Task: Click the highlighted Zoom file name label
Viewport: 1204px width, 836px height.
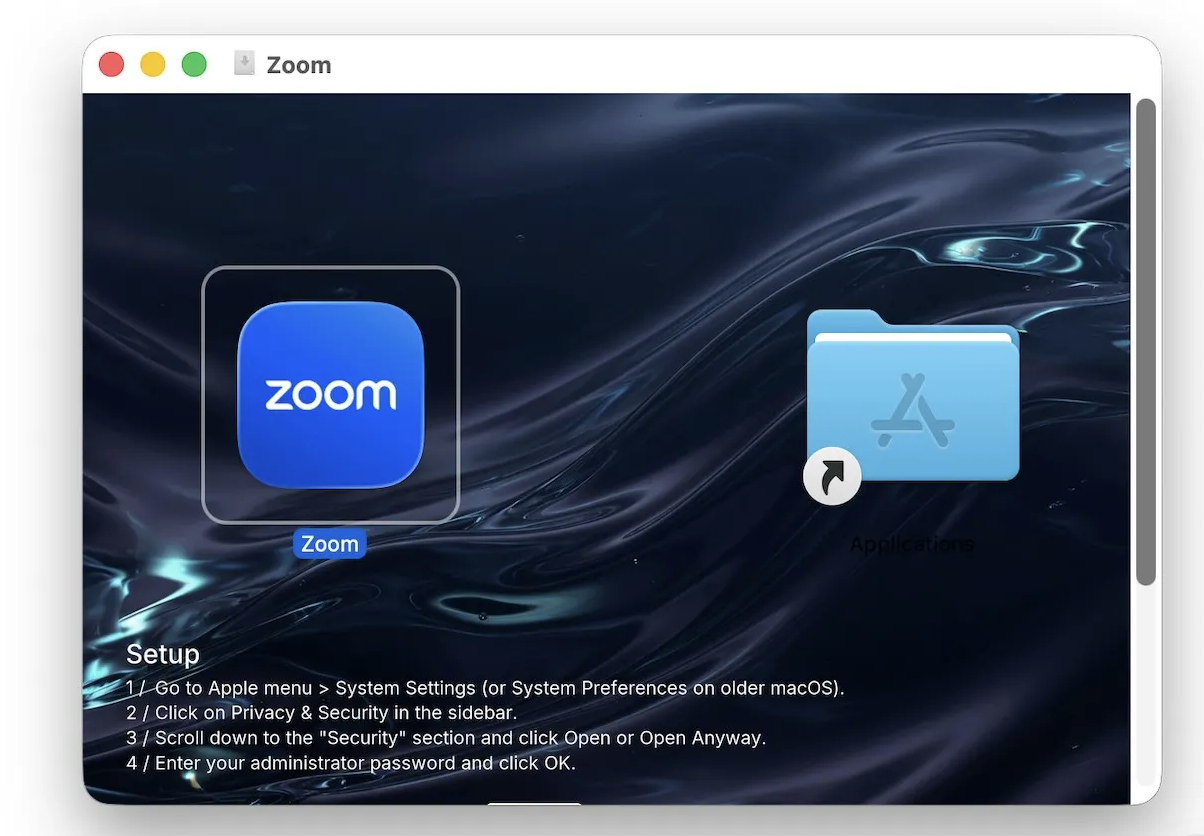Action: (330, 544)
